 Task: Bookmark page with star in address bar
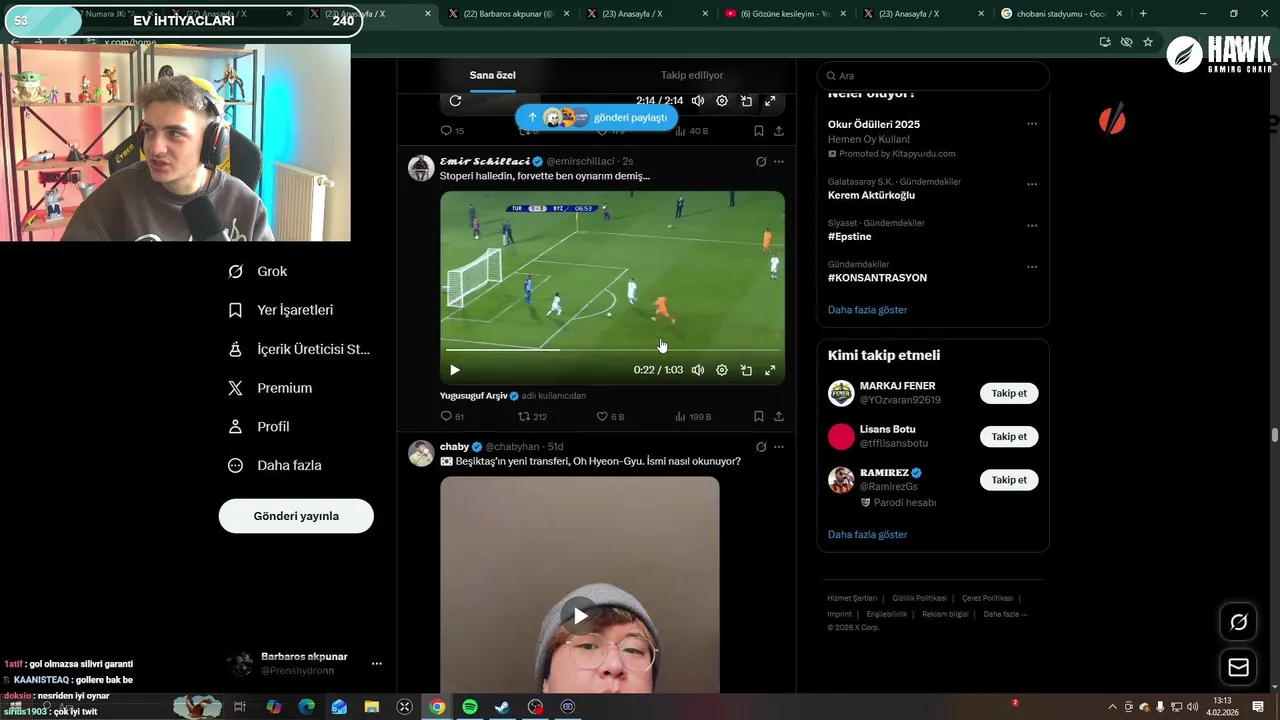coord(1148,42)
